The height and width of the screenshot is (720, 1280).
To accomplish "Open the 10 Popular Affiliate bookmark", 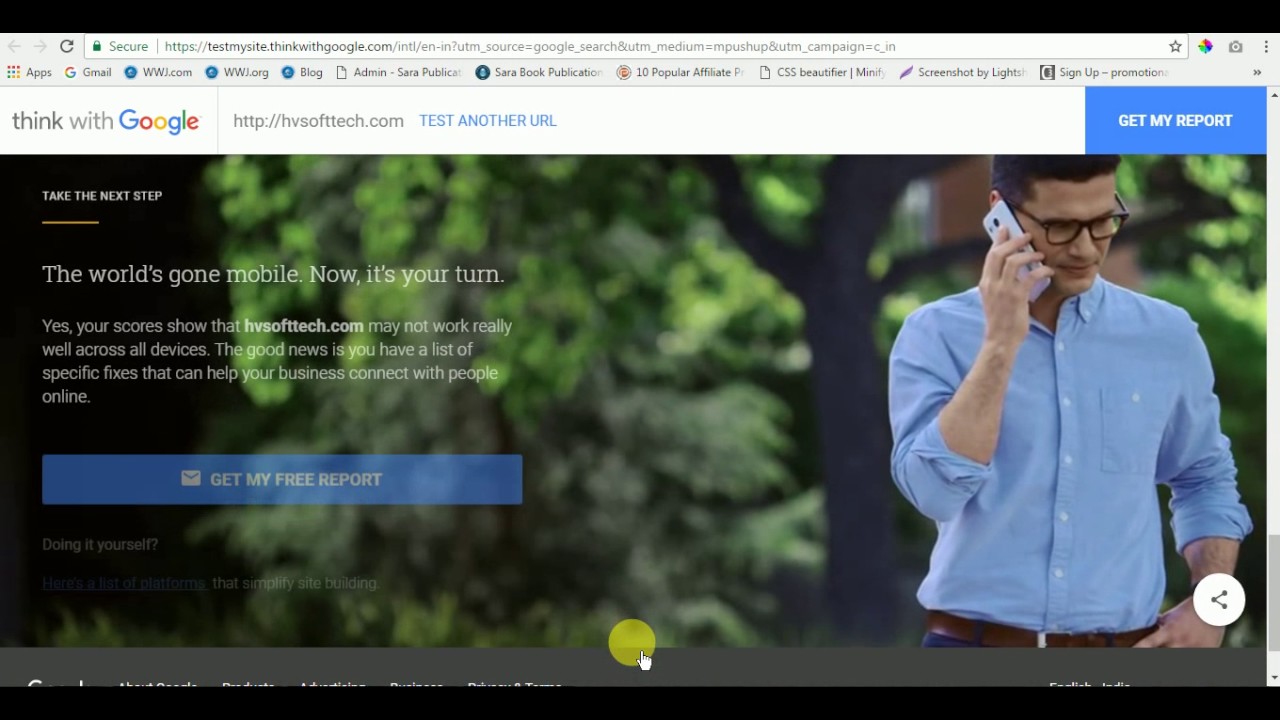I will [x=680, y=72].
